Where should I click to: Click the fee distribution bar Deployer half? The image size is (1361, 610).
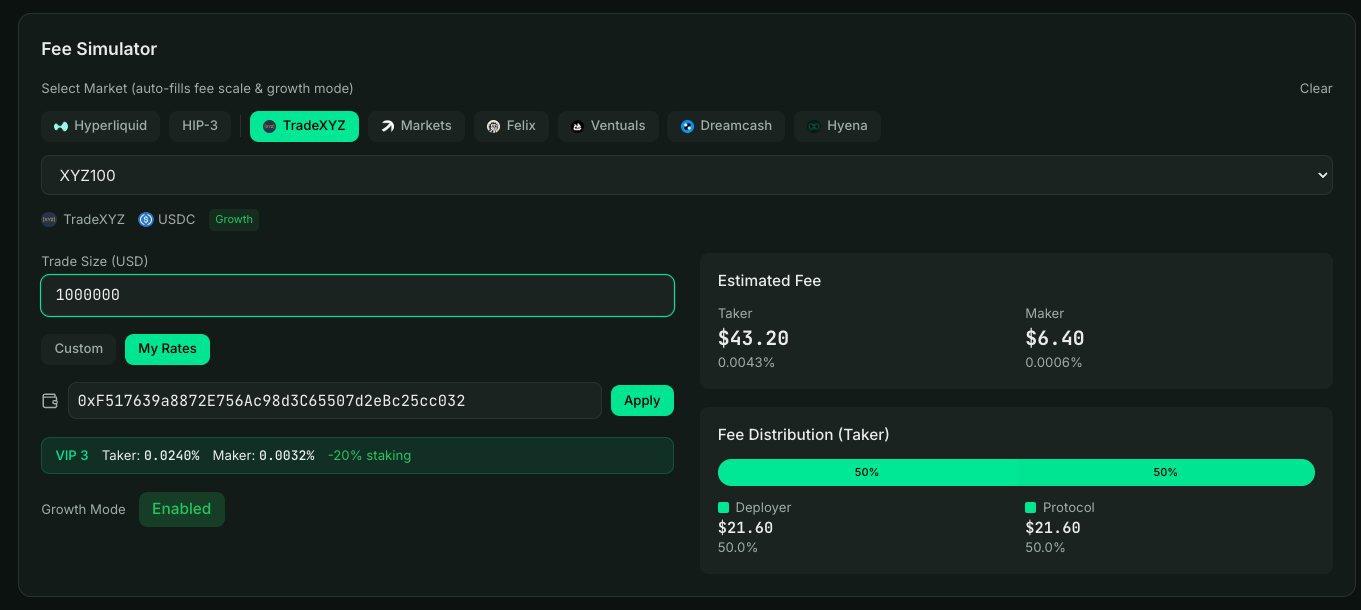coord(866,472)
